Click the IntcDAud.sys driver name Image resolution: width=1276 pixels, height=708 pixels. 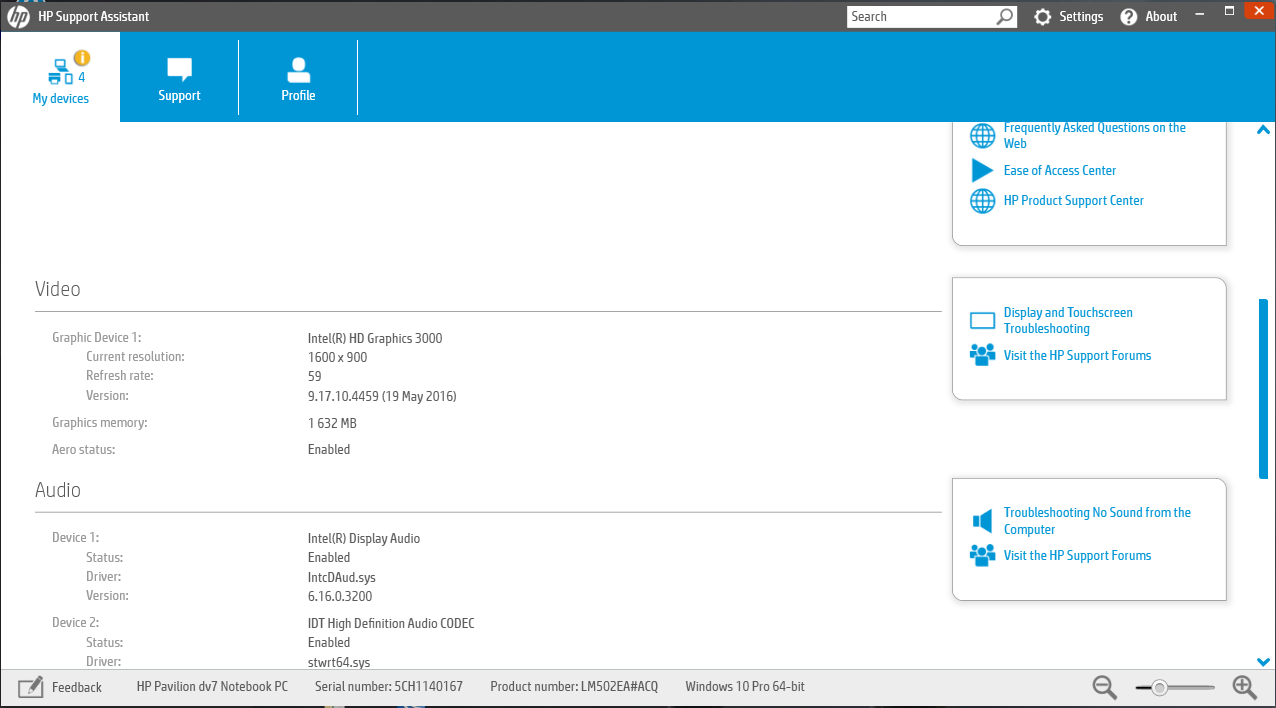coord(342,577)
